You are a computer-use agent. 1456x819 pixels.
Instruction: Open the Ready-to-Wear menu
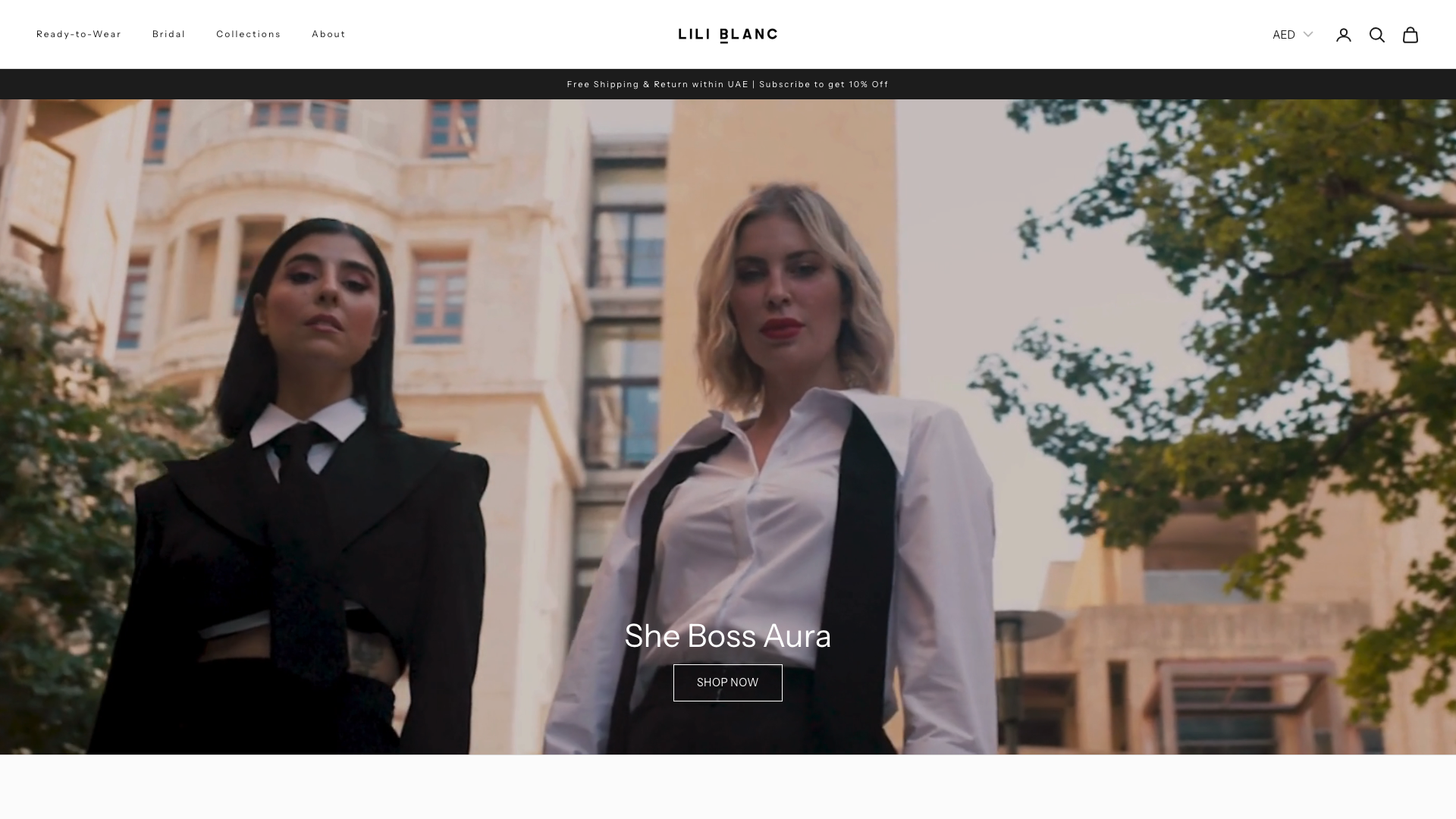pos(79,34)
